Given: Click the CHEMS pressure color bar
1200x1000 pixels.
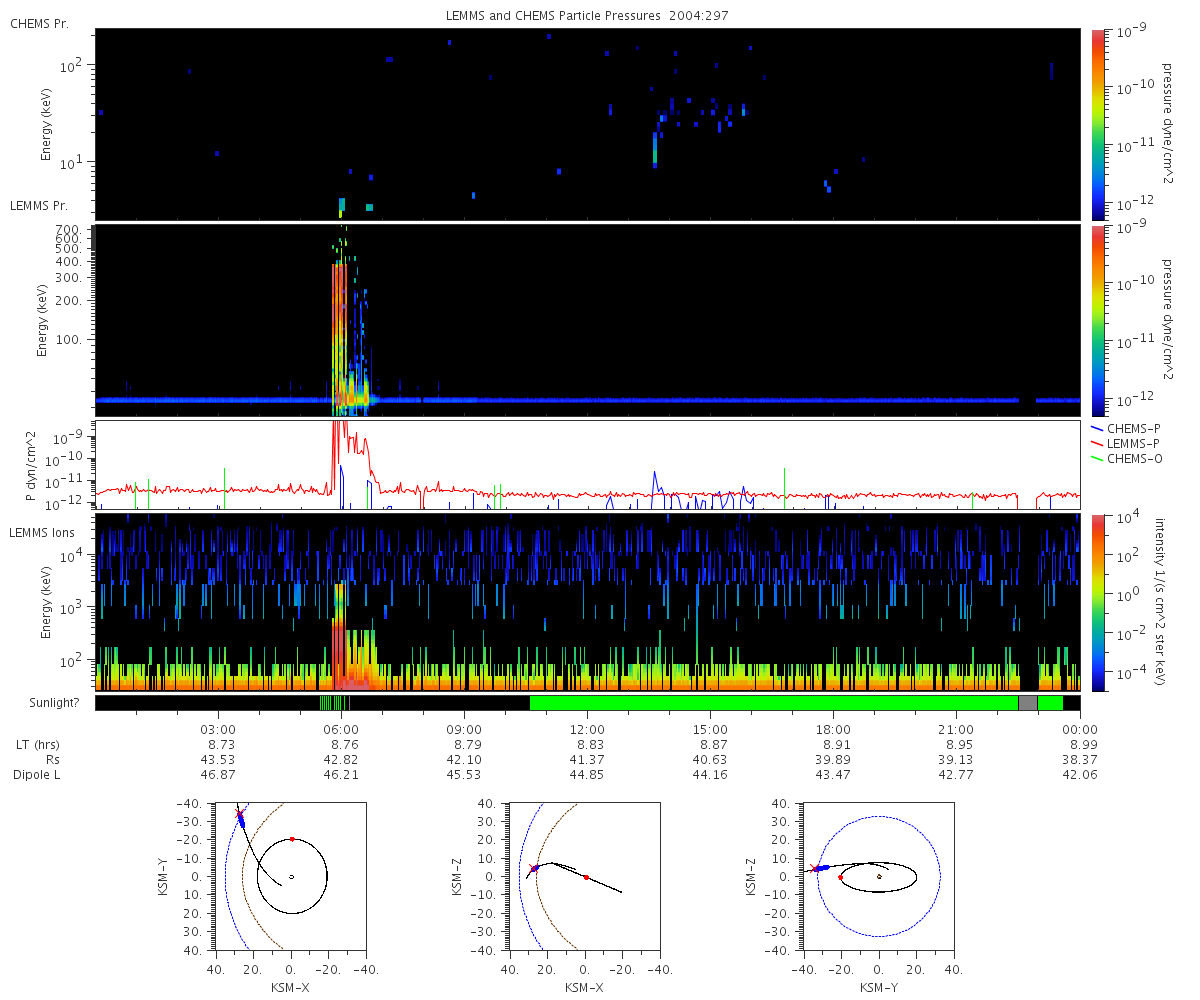Looking at the screenshot, I should [x=1098, y=124].
